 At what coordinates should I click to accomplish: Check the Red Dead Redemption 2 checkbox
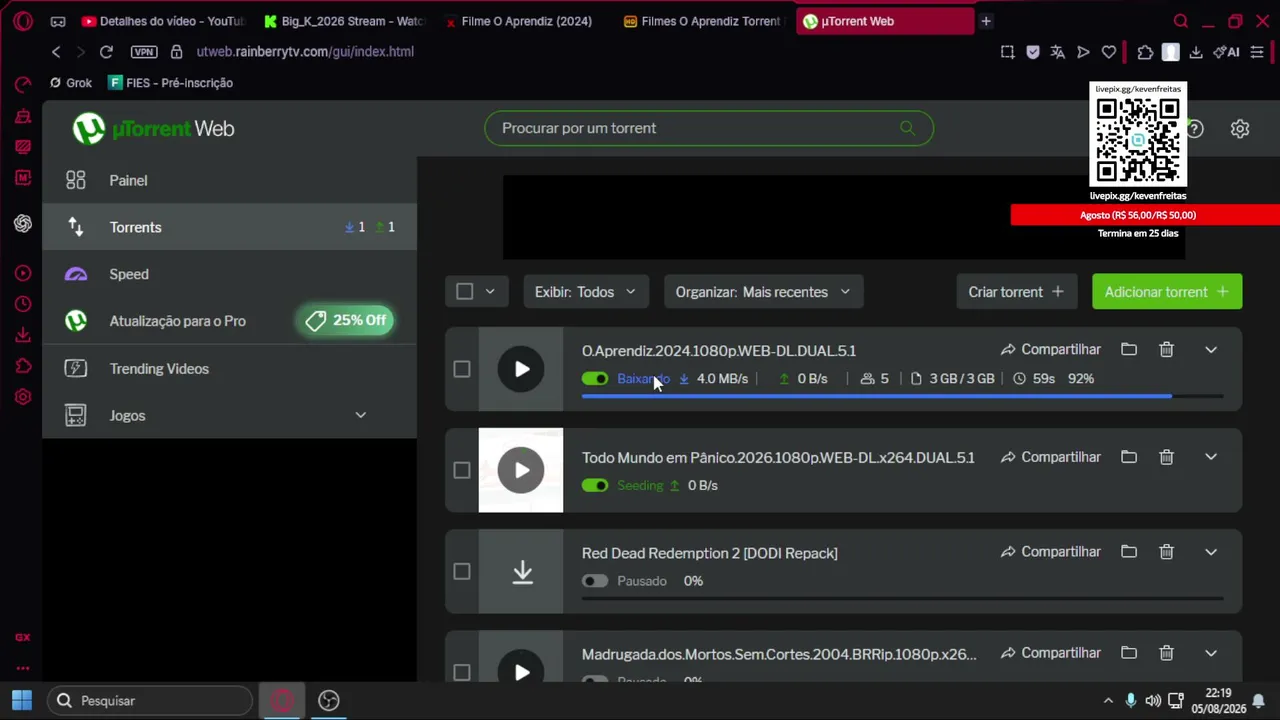462,571
